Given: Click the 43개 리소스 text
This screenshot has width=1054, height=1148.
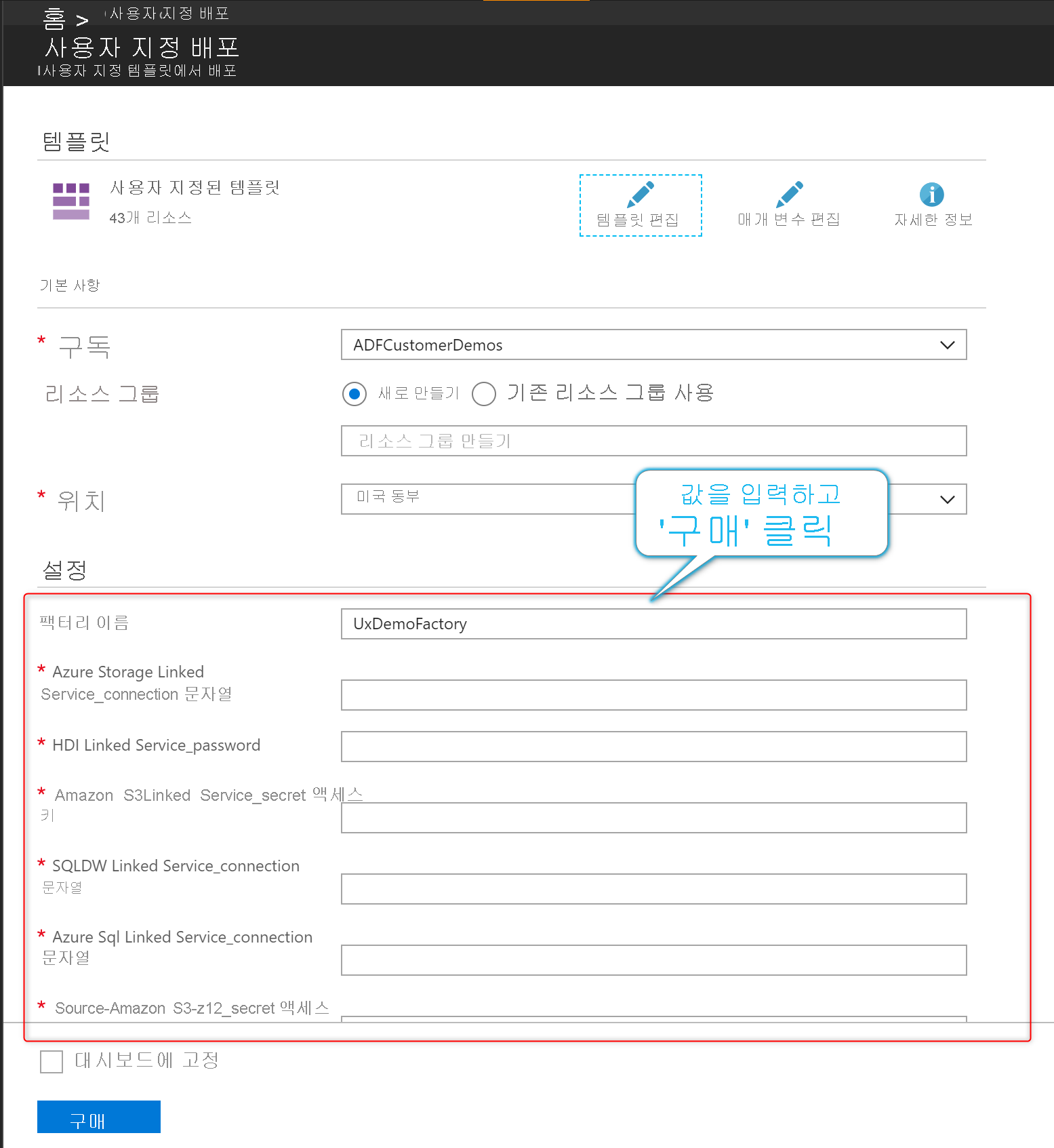Looking at the screenshot, I should tap(150, 218).
